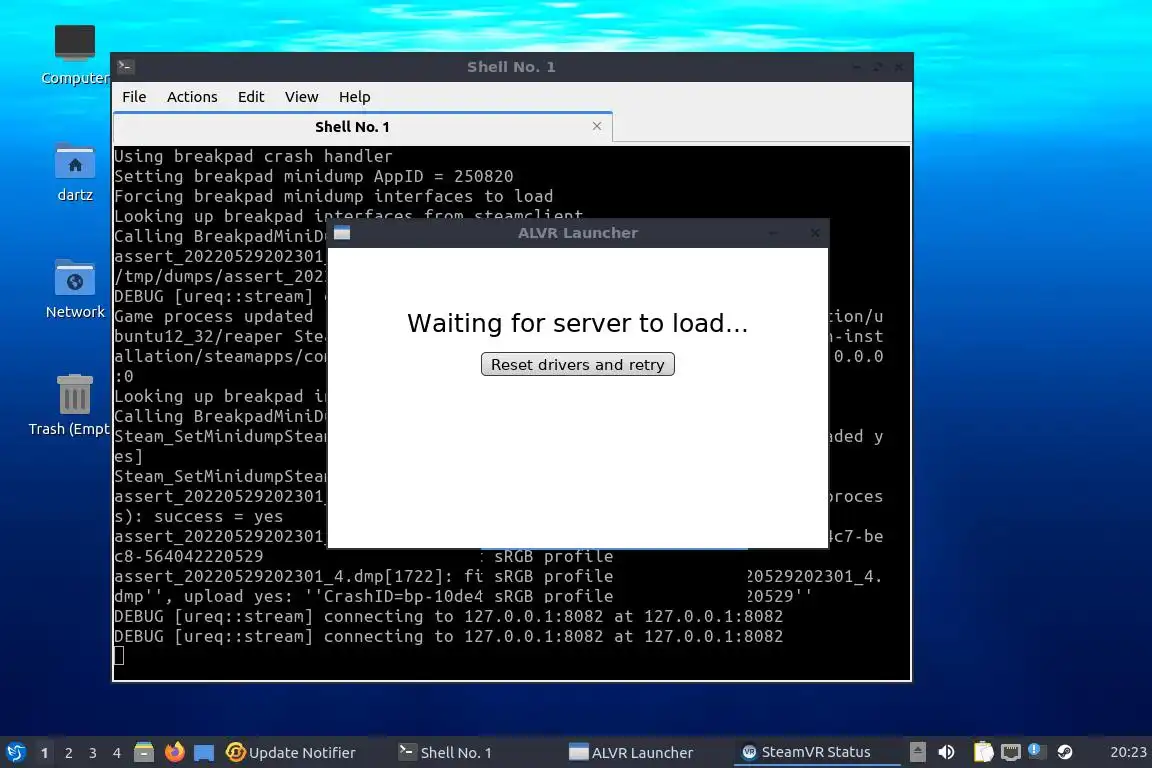This screenshot has width=1152, height=768.
Task: Click the Reset drivers and retry button
Action: pyautogui.click(x=577, y=365)
